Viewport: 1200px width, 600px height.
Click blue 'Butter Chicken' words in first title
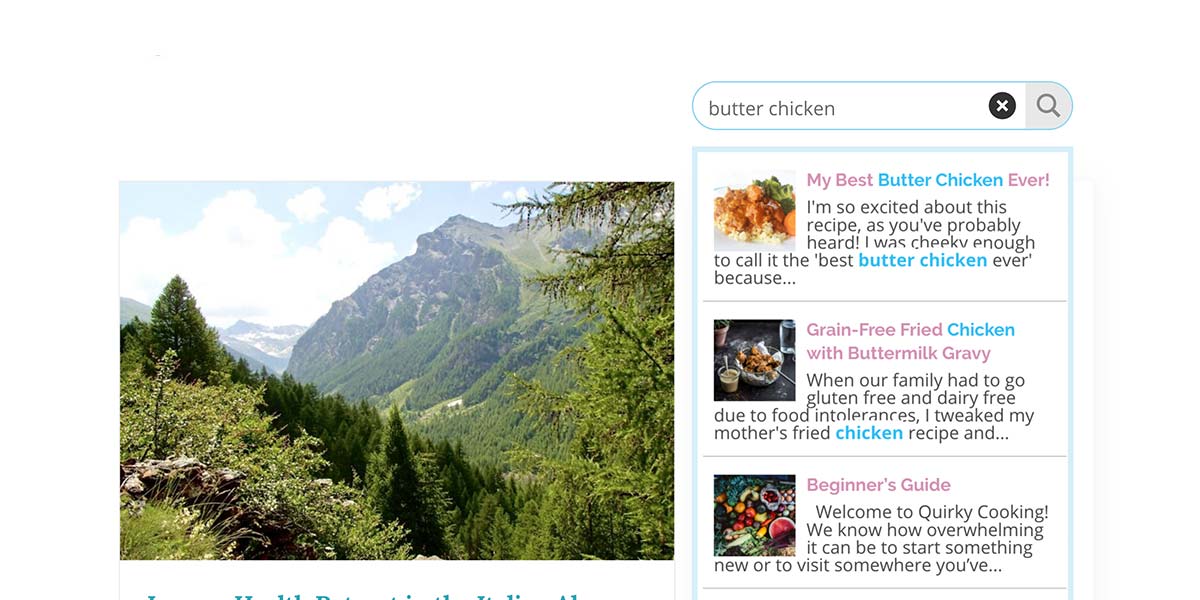pyautogui.click(x=940, y=180)
